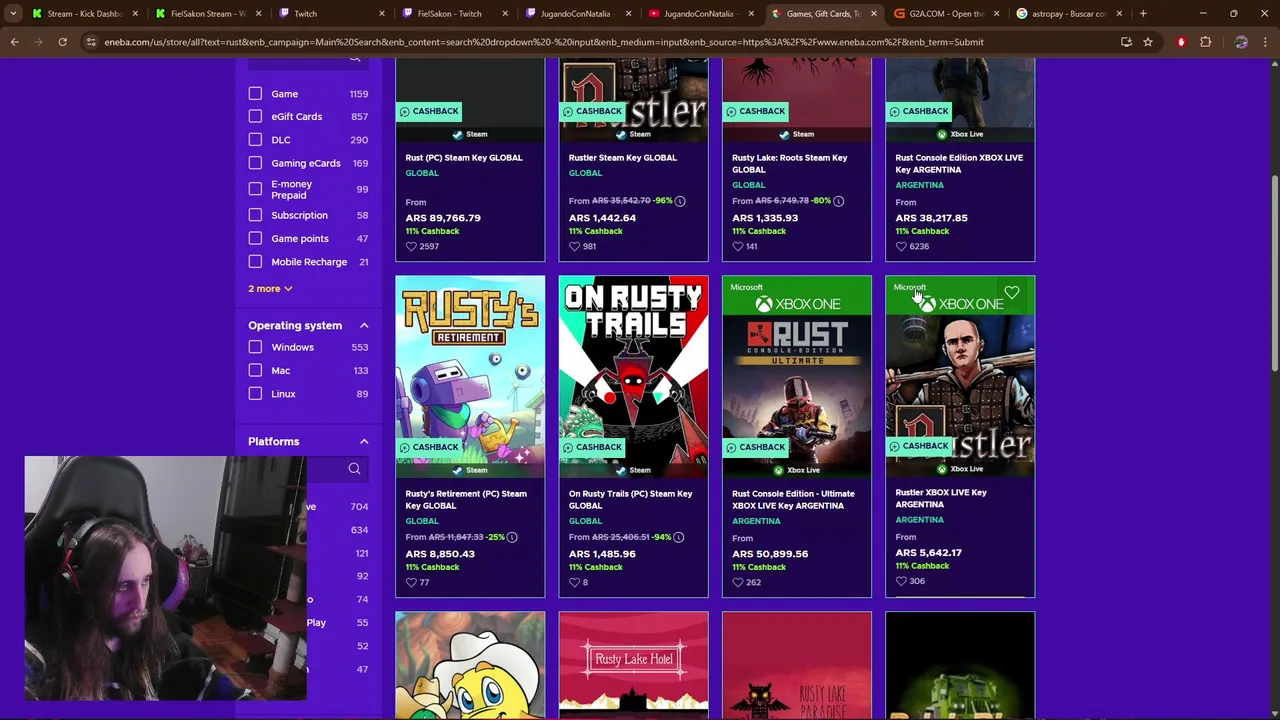This screenshot has width=1280, height=720.
Task: Switch to the Twitch tab
Action: pos(330,14)
